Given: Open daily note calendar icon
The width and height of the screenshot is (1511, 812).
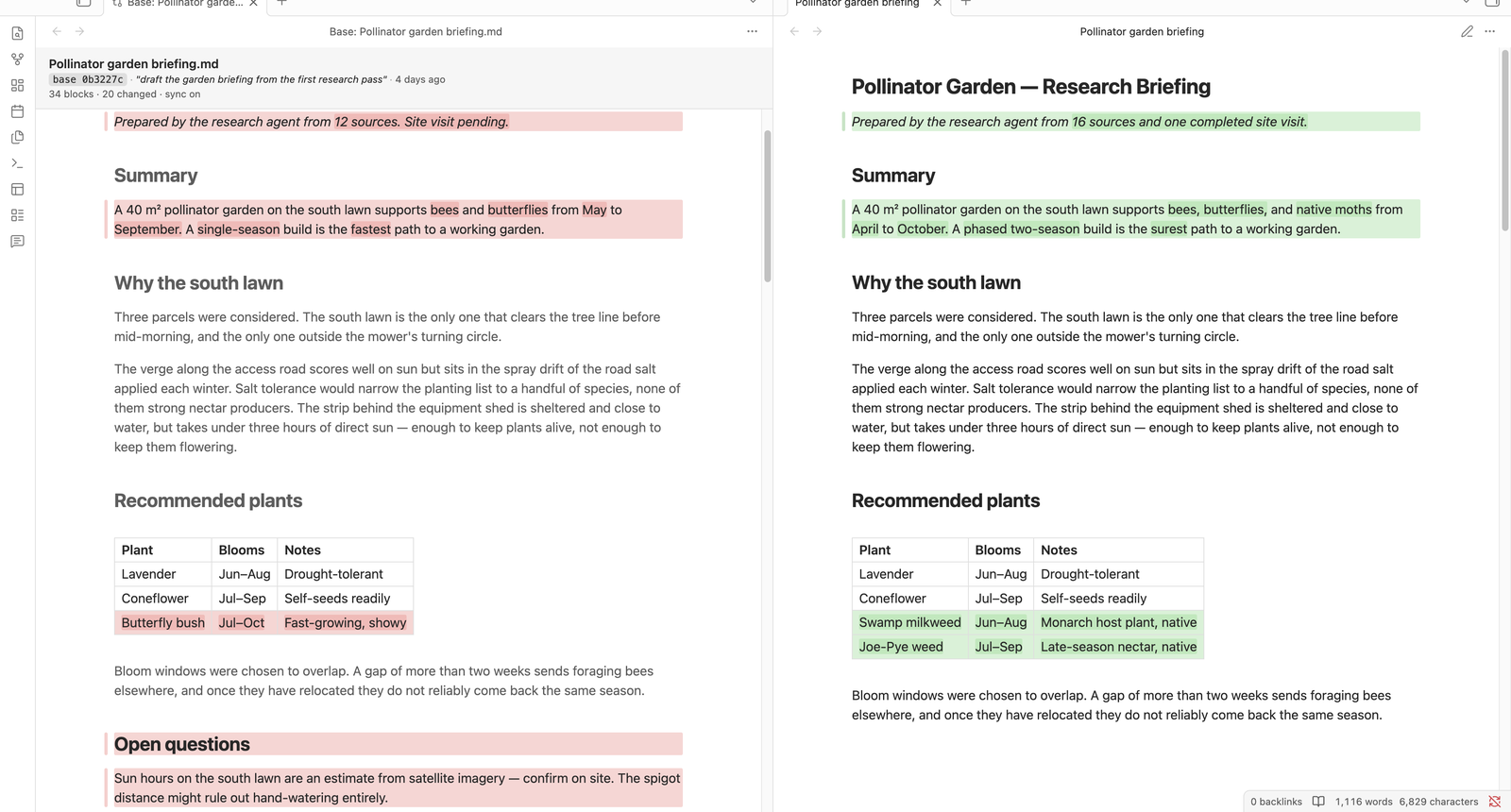Looking at the screenshot, I should pos(17,111).
